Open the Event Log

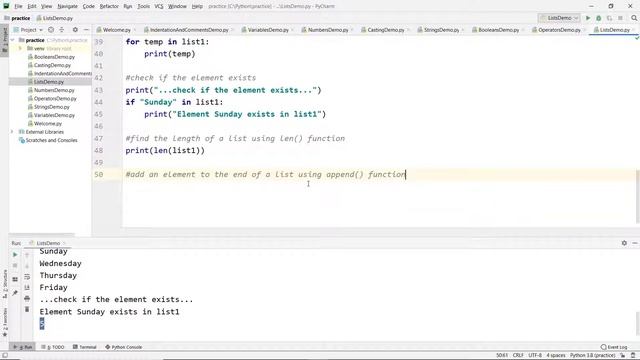click(614, 347)
